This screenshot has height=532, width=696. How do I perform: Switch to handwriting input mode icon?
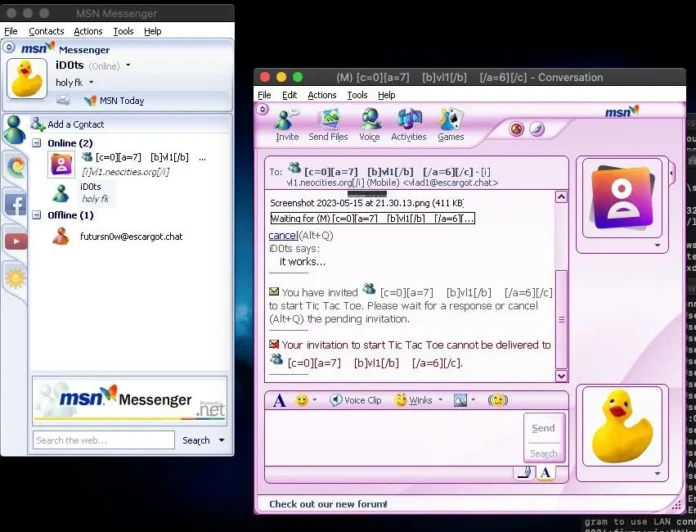(x=525, y=472)
